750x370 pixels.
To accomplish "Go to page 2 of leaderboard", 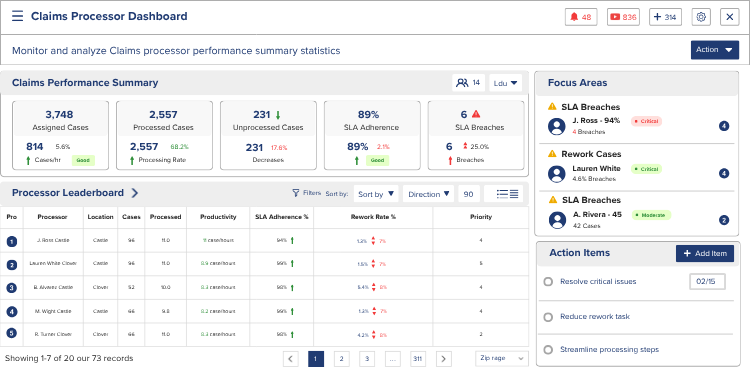I will click(x=341, y=359).
